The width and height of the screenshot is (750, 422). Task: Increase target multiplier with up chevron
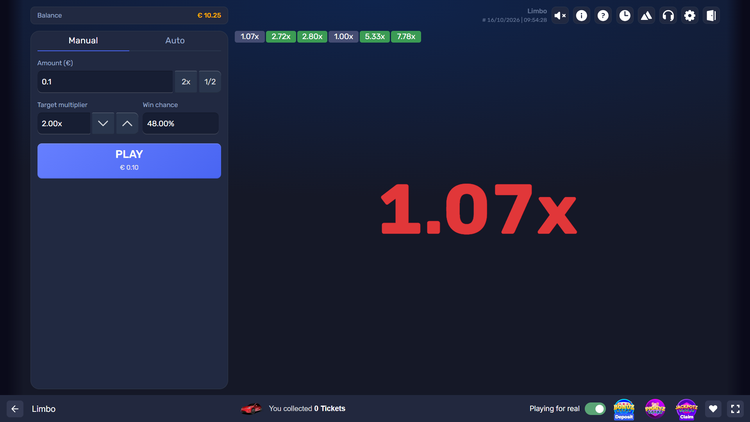[x=127, y=123]
